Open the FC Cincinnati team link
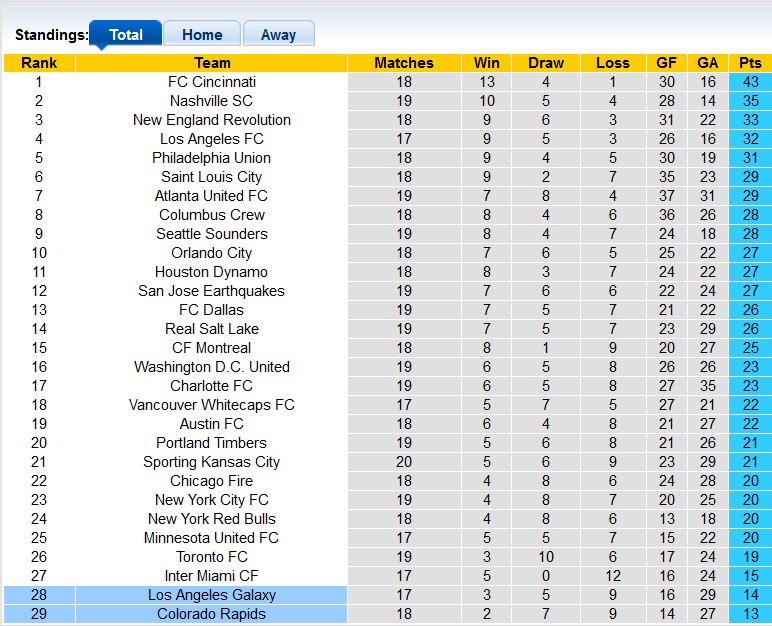772x626 pixels. (212, 82)
